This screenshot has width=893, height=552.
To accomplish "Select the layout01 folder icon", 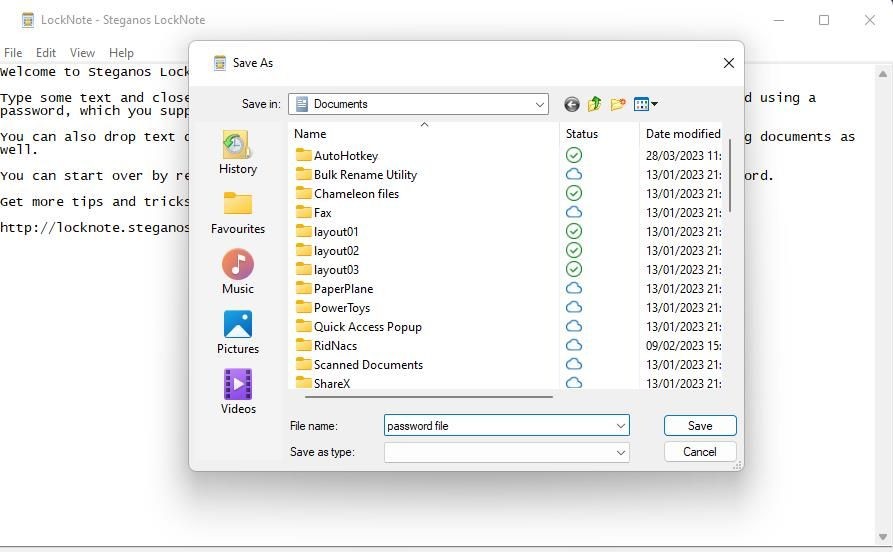I will (x=304, y=231).
